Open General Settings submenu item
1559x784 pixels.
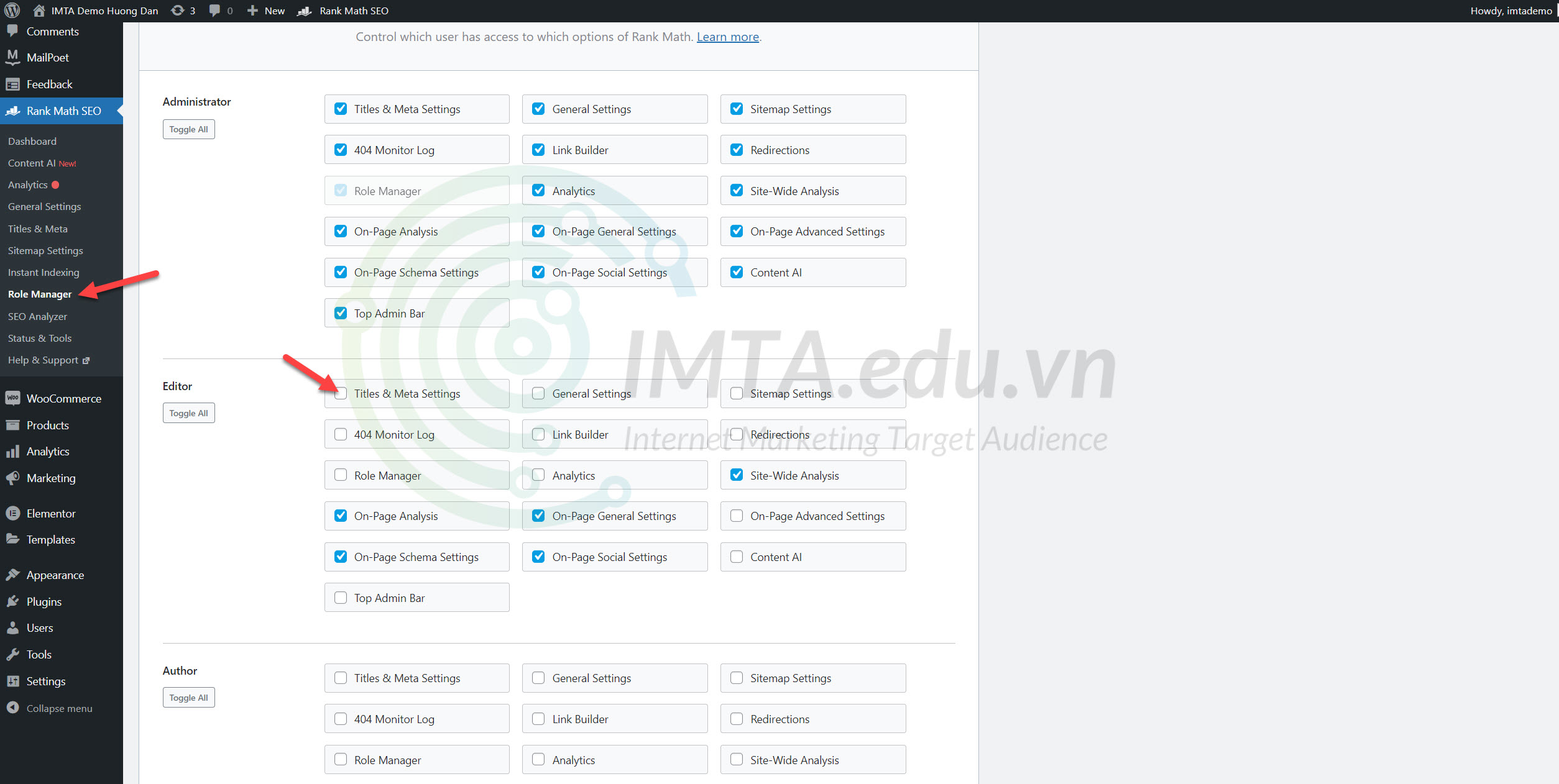point(45,206)
